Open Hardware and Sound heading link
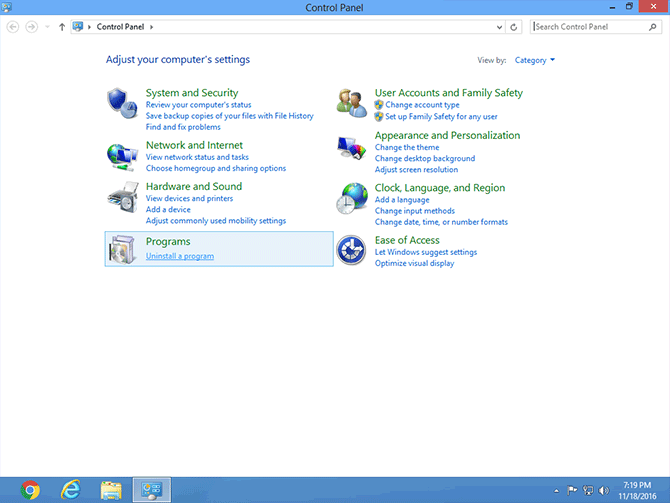 coord(194,186)
